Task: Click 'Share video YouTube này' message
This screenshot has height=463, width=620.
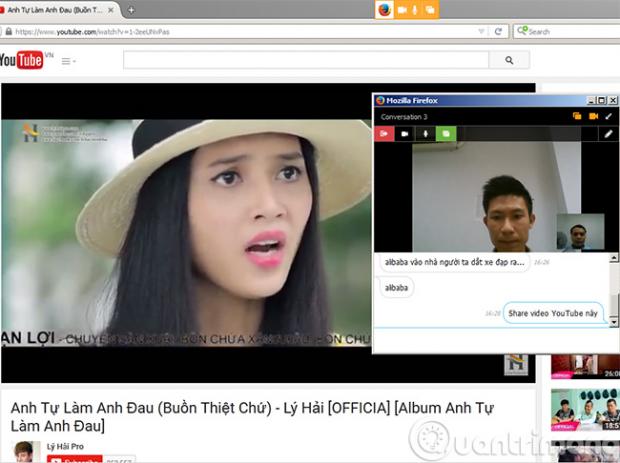Action: click(553, 313)
